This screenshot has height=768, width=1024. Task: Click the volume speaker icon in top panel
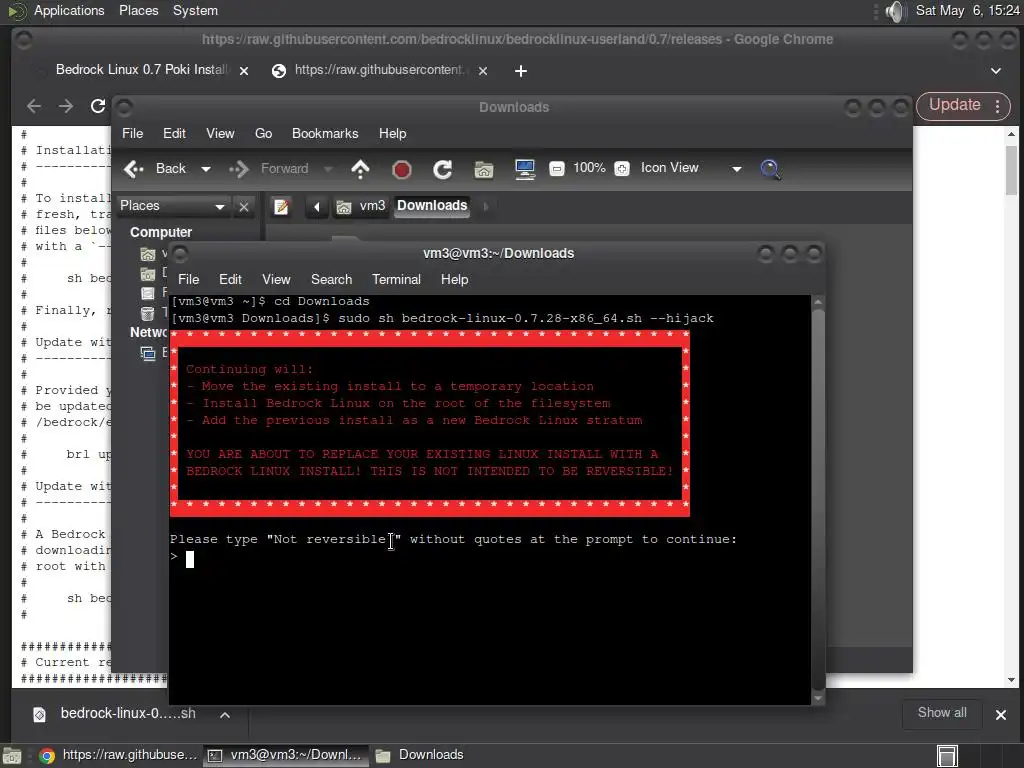pos(896,11)
